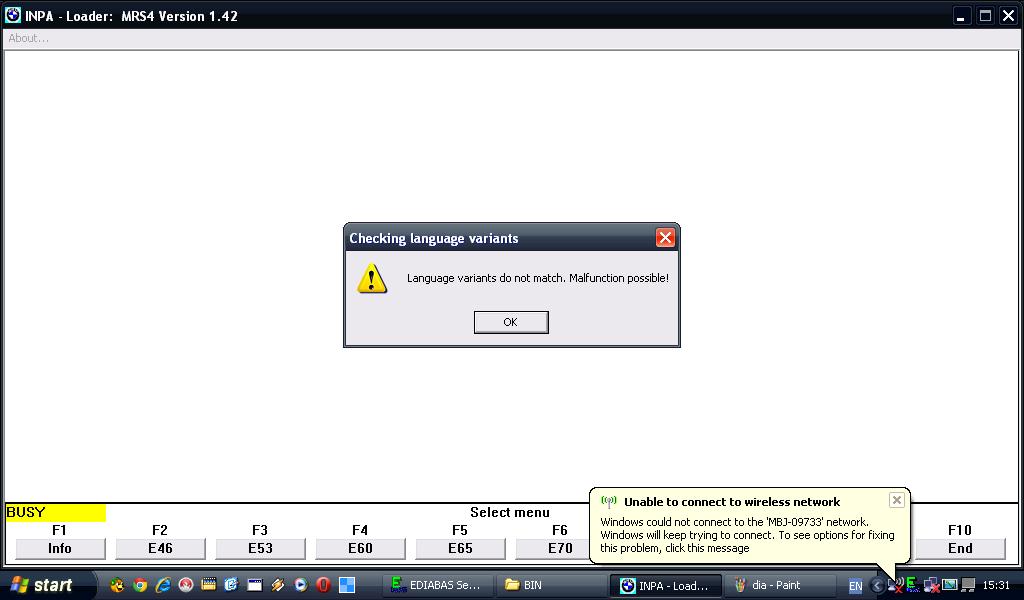Launch the orange Winamp-style quick launch icon
Image resolution: width=1024 pixels, height=600 pixels.
pos(278,585)
